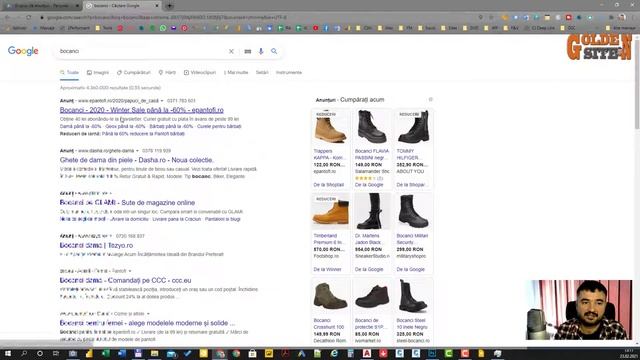Select the Toate results tab
The width and height of the screenshot is (640, 360).
click(x=69, y=73)
